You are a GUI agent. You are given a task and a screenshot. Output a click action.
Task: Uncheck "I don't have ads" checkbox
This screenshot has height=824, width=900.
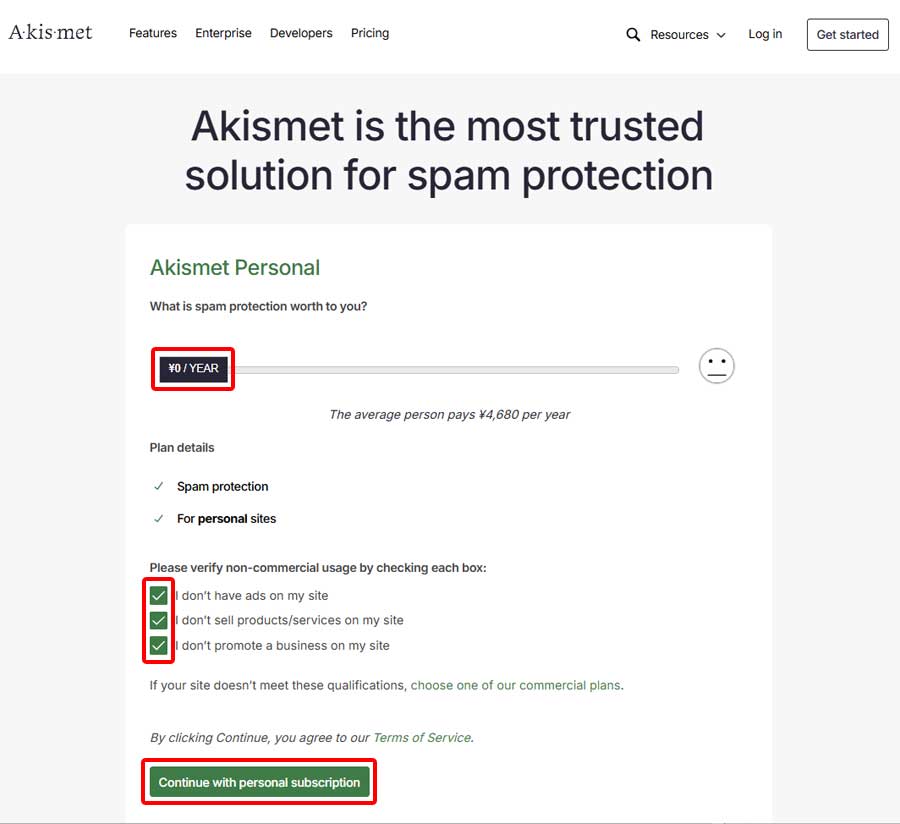(159, 596)
